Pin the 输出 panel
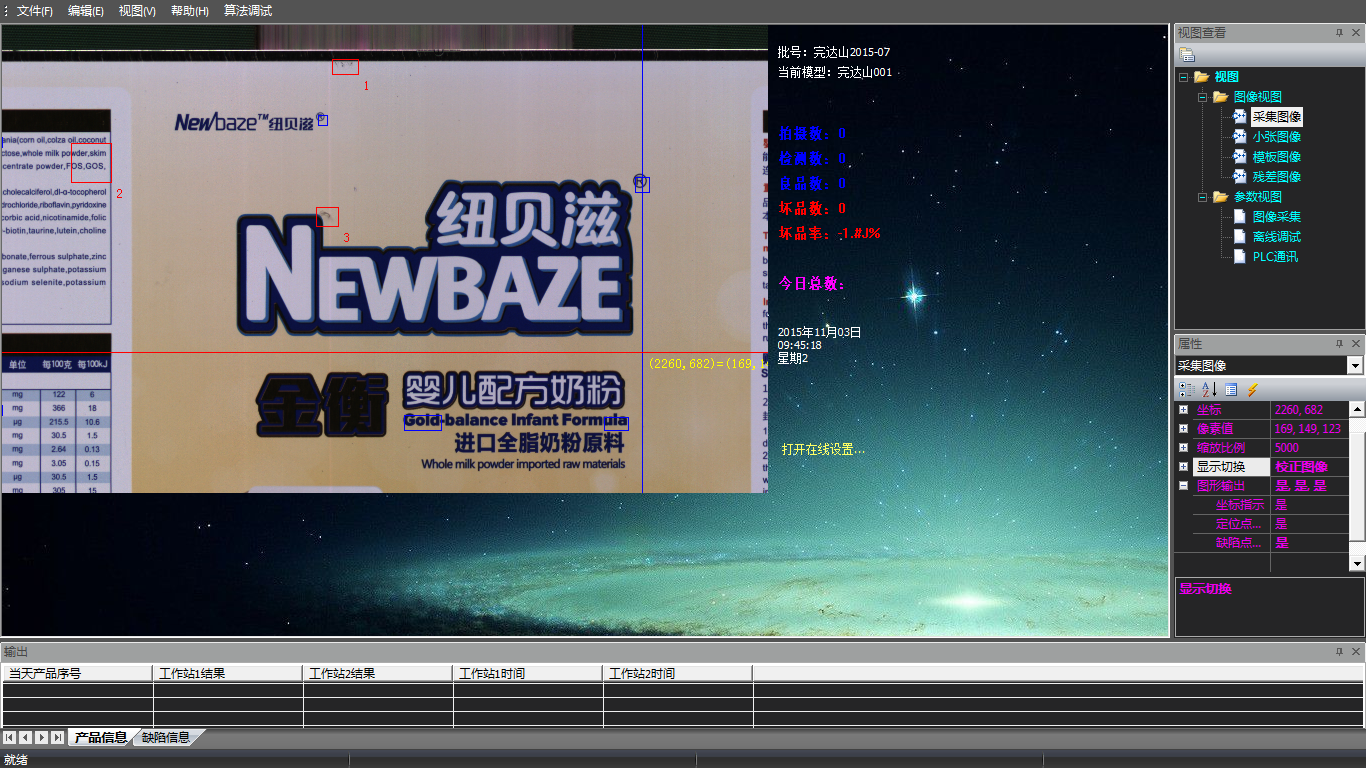Screen dimensions: 1366x768 coord(1339,652)
